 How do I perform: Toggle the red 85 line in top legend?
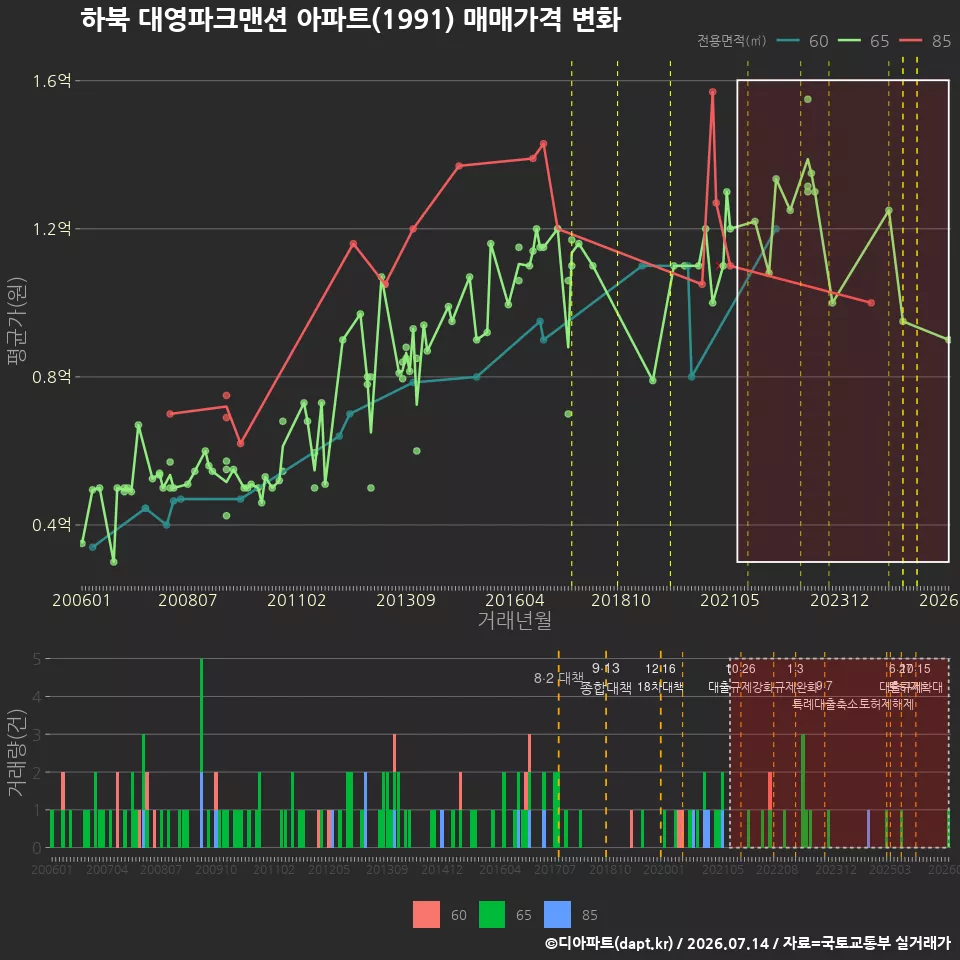click(x=925, y=41)
